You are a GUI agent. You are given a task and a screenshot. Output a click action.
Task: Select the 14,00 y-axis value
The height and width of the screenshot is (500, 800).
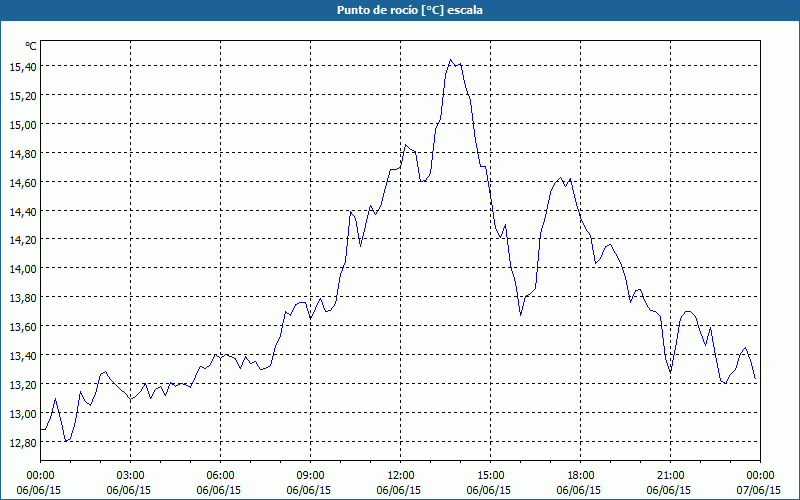23,269
